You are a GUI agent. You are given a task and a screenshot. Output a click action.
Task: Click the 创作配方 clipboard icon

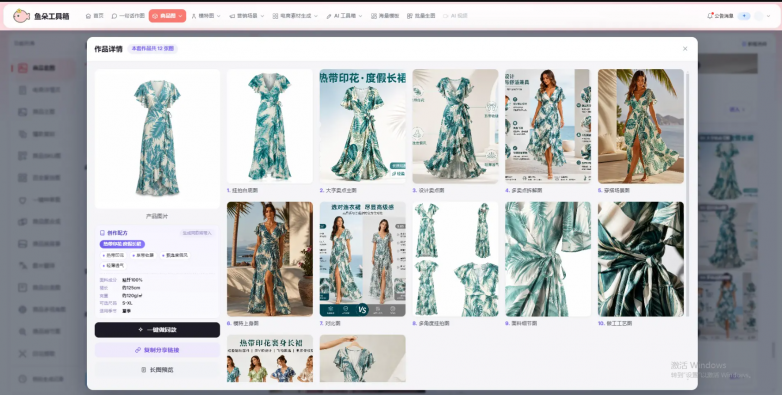pos(102,233)
